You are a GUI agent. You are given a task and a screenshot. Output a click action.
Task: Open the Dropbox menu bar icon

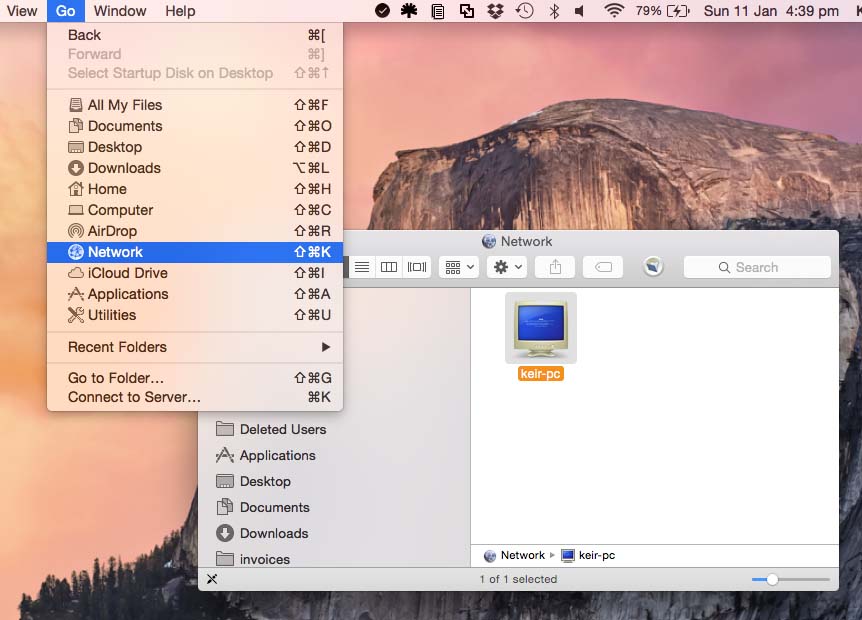(495, 11)
